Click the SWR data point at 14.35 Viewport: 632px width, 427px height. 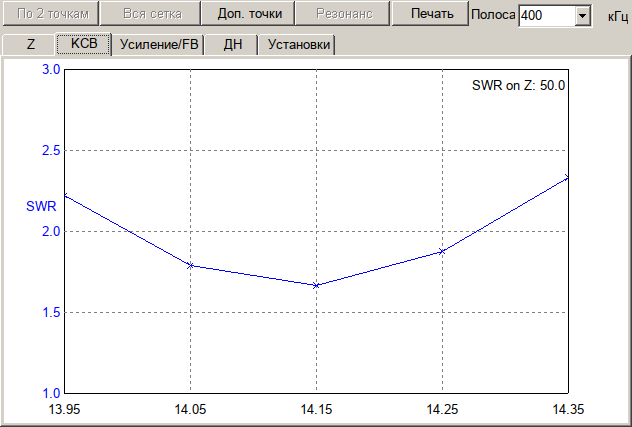567,178
